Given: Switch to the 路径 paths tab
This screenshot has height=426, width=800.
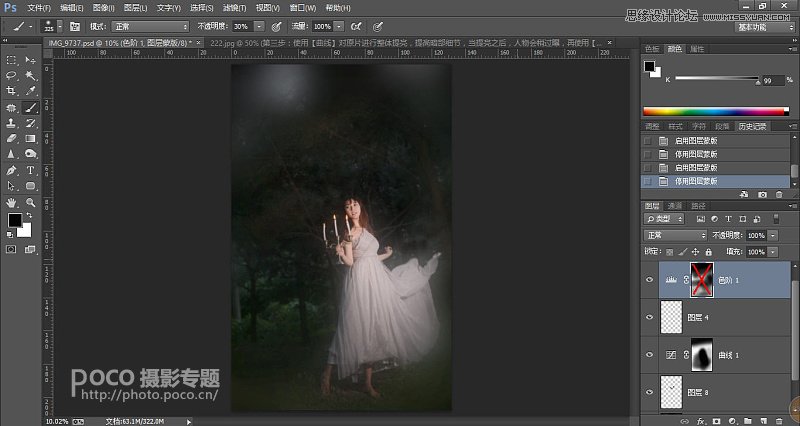Looking at the screenshot, I should pyautogui.click(x=698, y=206).
